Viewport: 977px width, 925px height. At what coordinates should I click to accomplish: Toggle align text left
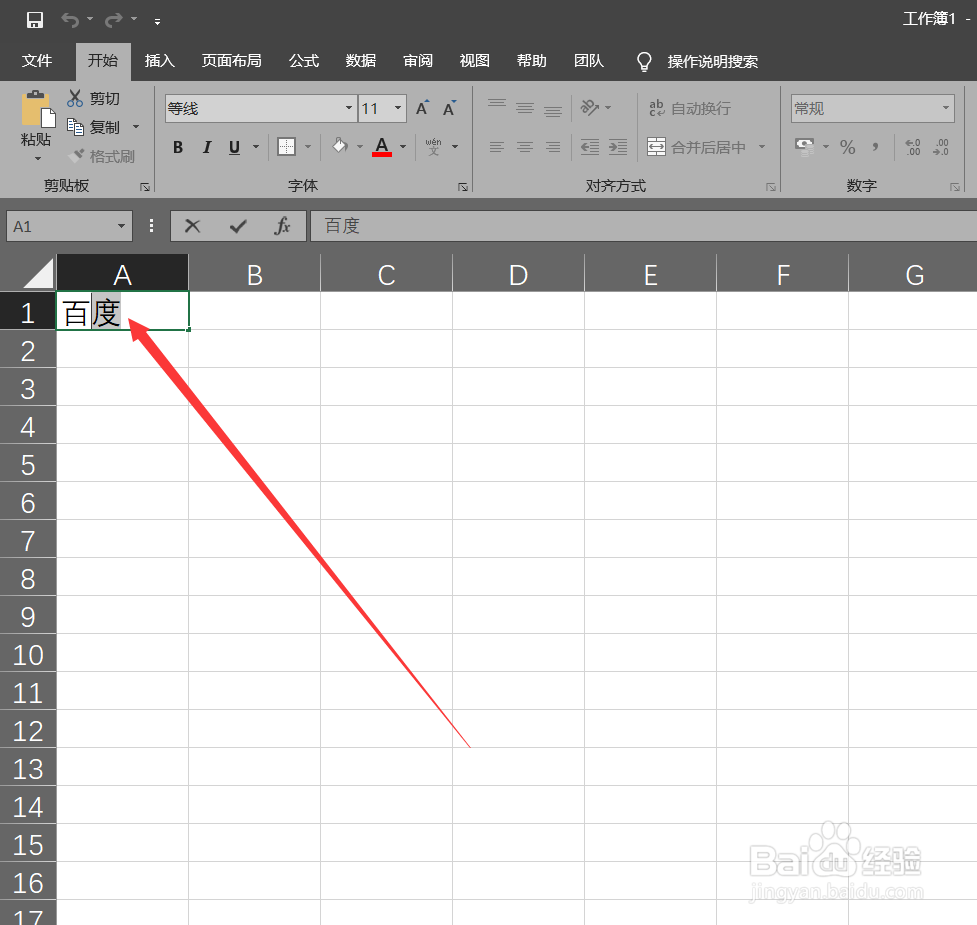click(497, 147)
